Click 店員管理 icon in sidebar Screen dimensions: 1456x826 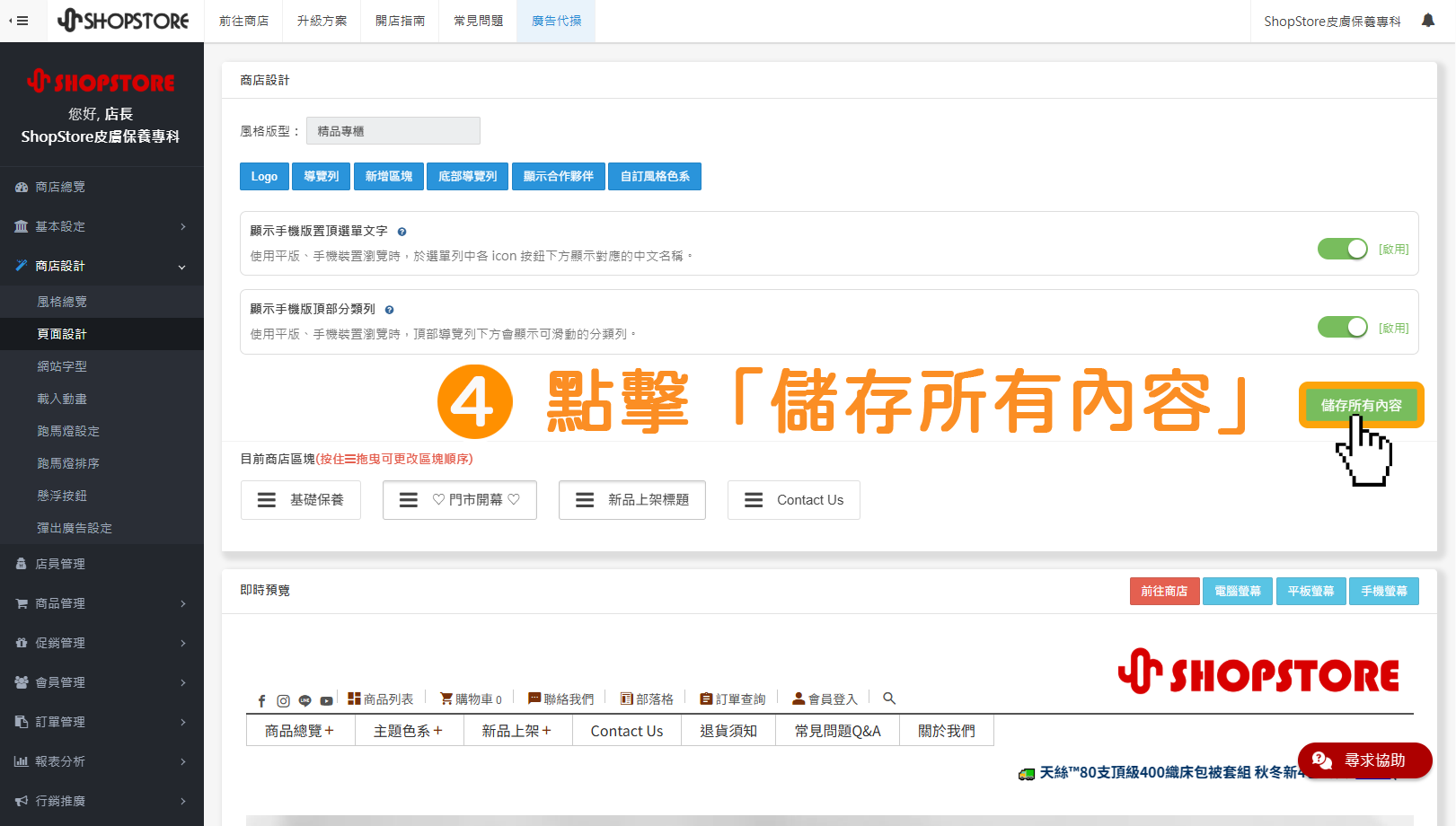(x=22, y=564)
